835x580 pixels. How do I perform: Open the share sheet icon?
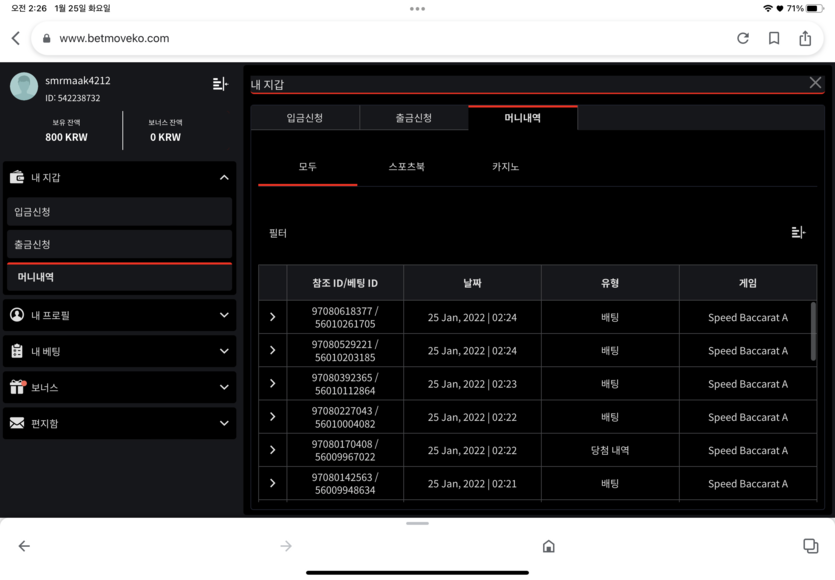click(x=805, y=38)
